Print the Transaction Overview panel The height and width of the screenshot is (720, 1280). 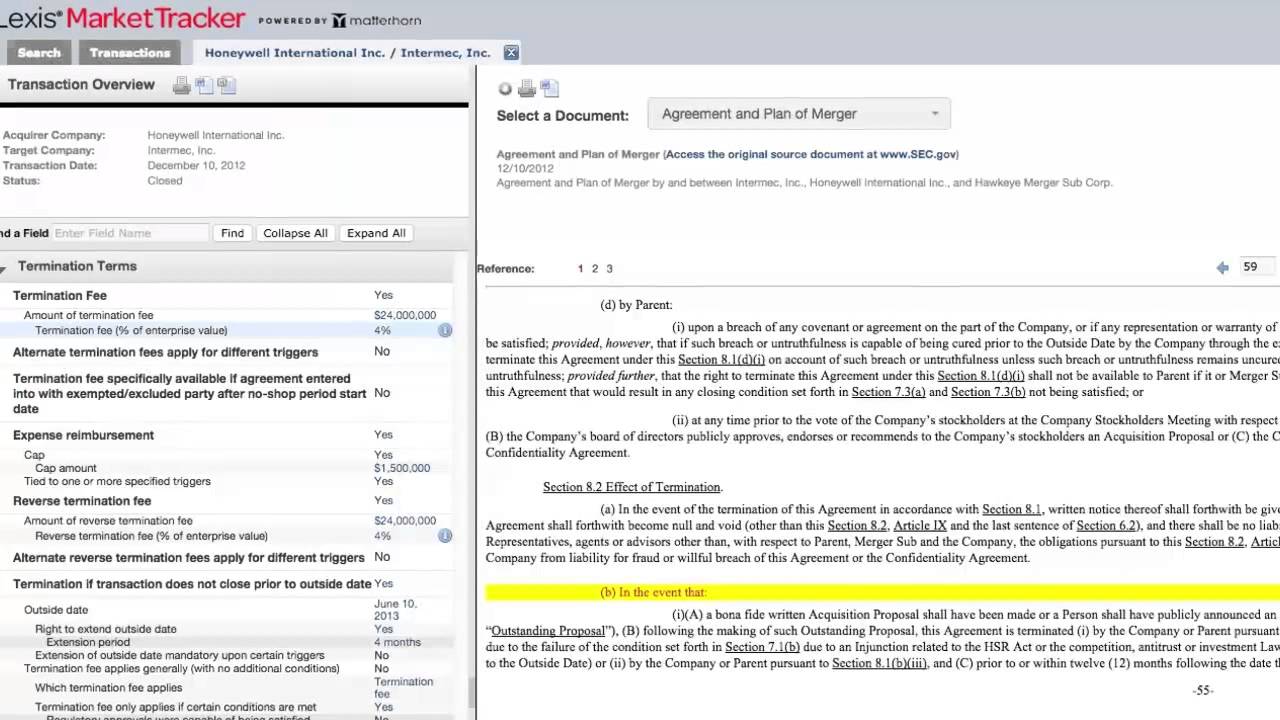[x=181, y=86]
